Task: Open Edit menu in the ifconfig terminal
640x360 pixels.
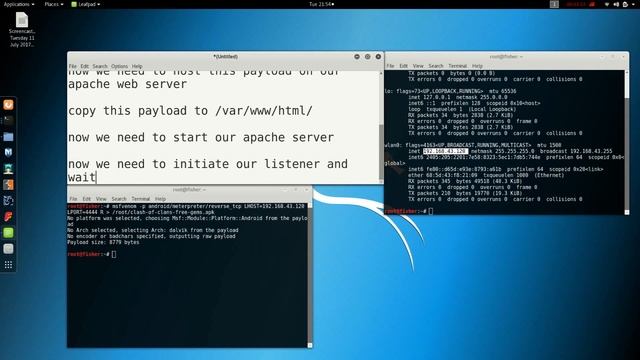Action: [403, 66]
